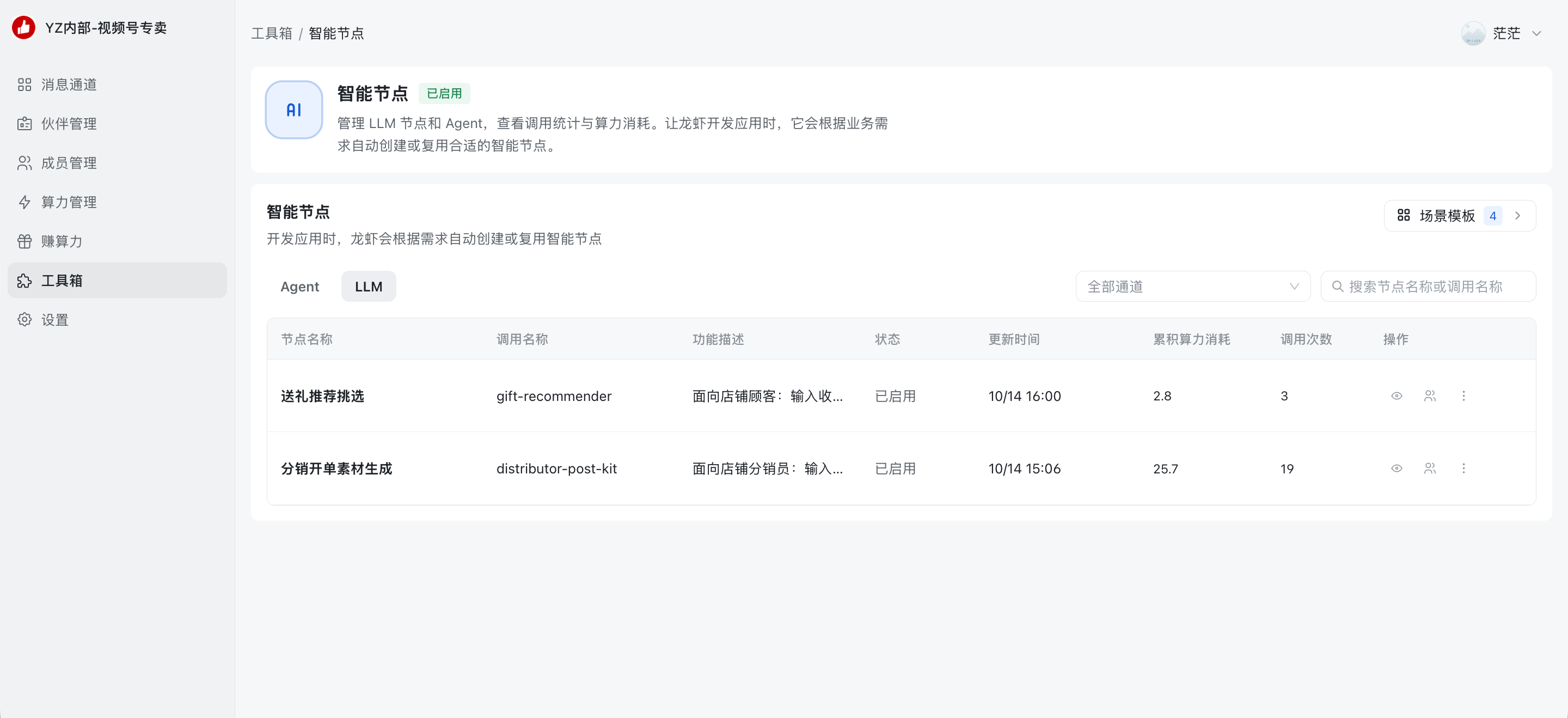View details of 送礼推荐挑选 via eye icon
The width and height of the screenshot is (1568, 718).
point(1396,396)
